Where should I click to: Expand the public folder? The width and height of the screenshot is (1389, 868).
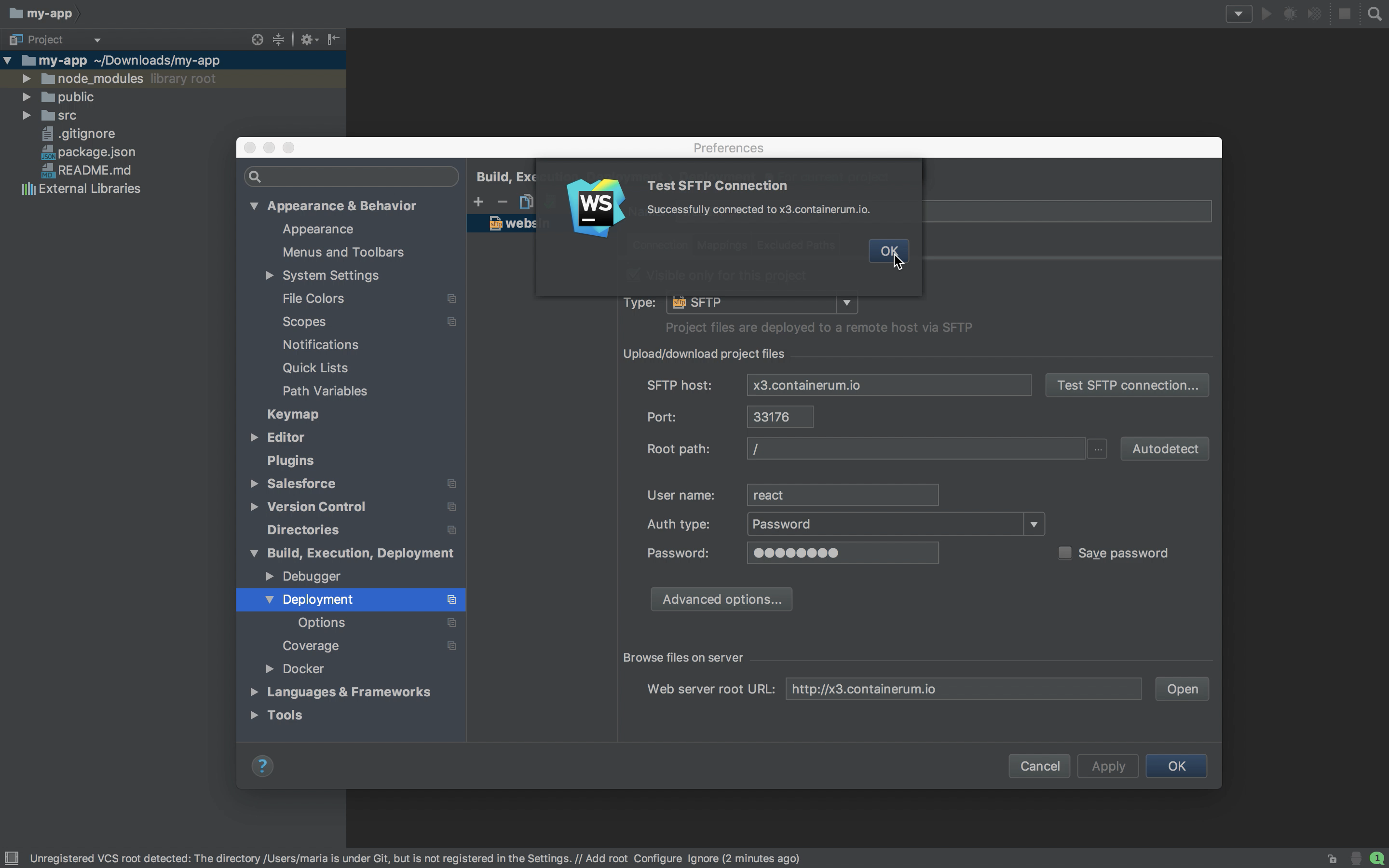pos(27,97)
